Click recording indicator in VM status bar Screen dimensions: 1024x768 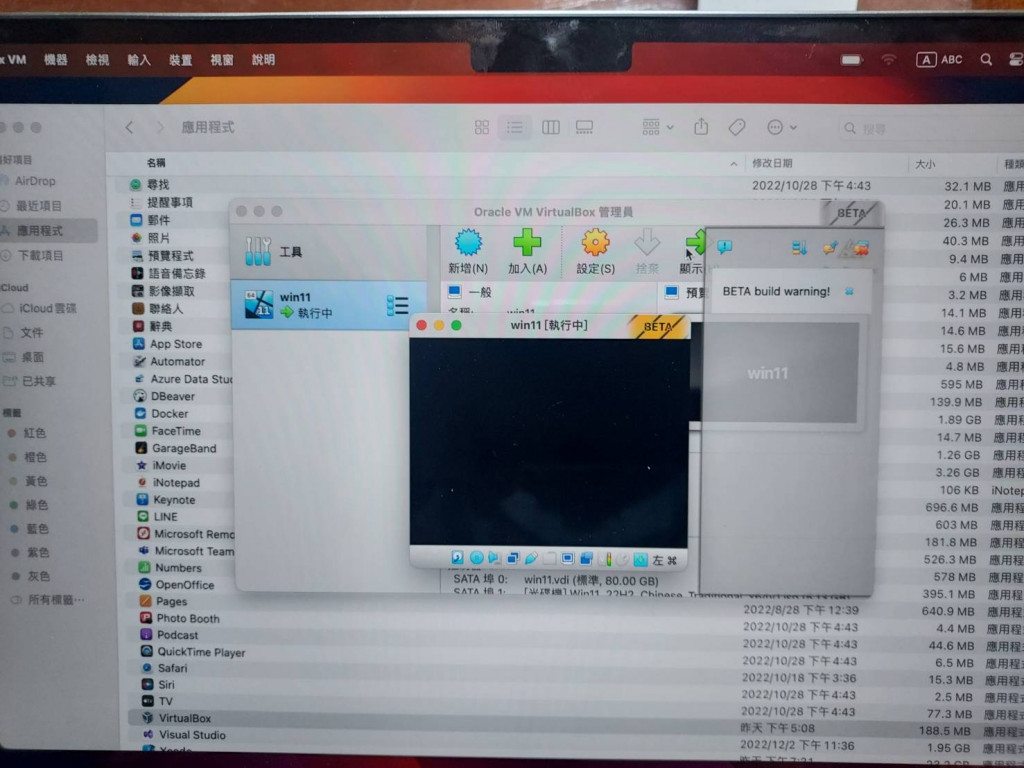pos(586,559)
